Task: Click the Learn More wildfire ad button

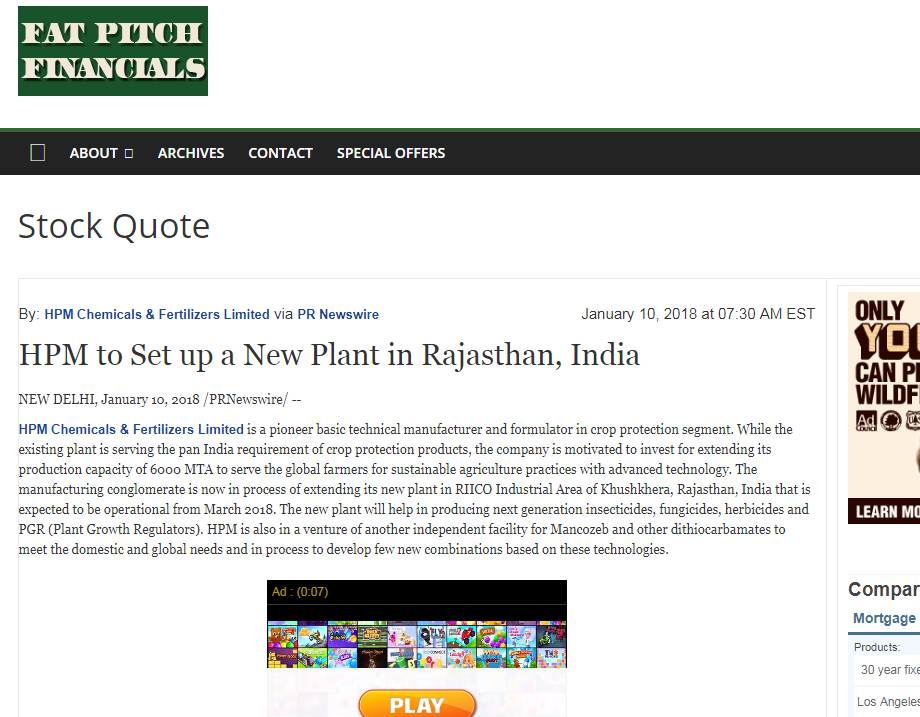Action: [x=884, y=511]
